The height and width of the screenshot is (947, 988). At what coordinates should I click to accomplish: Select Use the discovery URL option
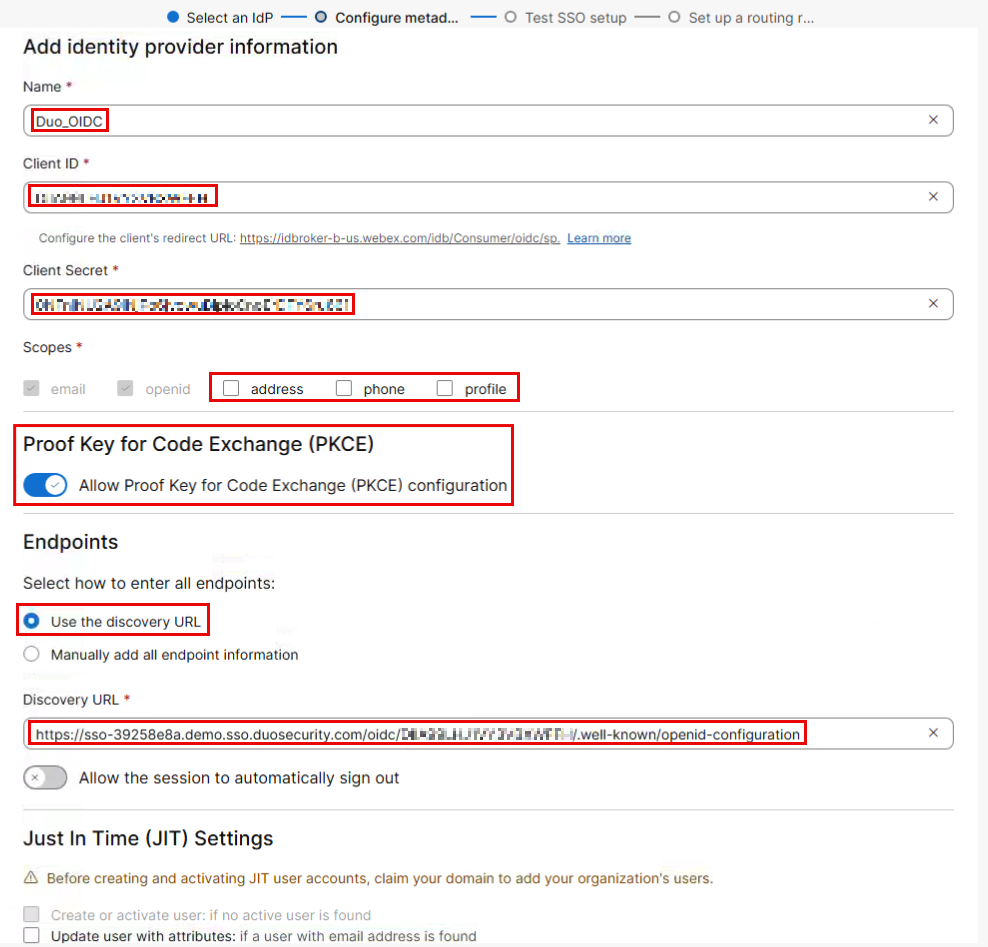(x=32, y=621)
